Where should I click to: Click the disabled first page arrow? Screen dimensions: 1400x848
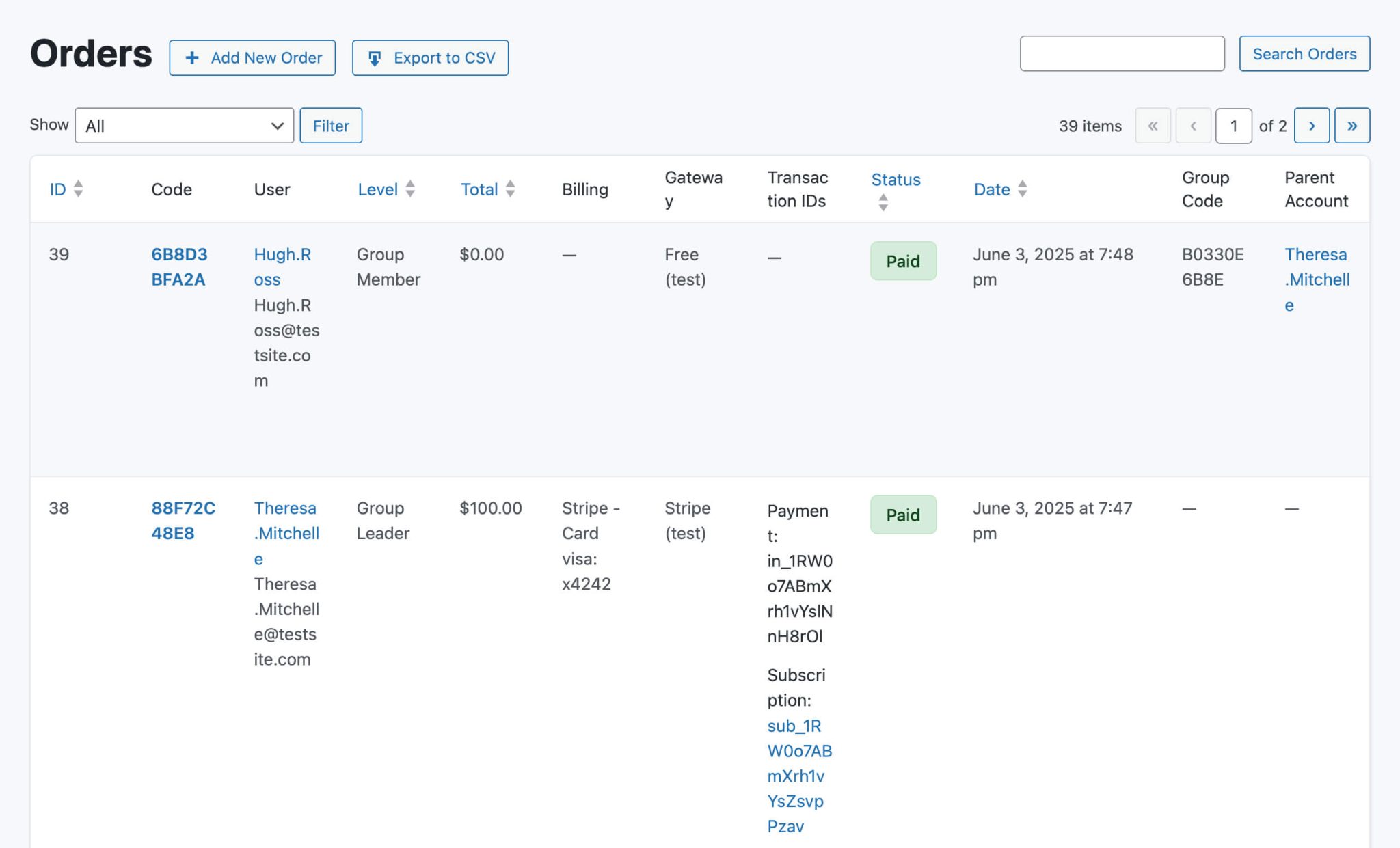(1153, 126)
